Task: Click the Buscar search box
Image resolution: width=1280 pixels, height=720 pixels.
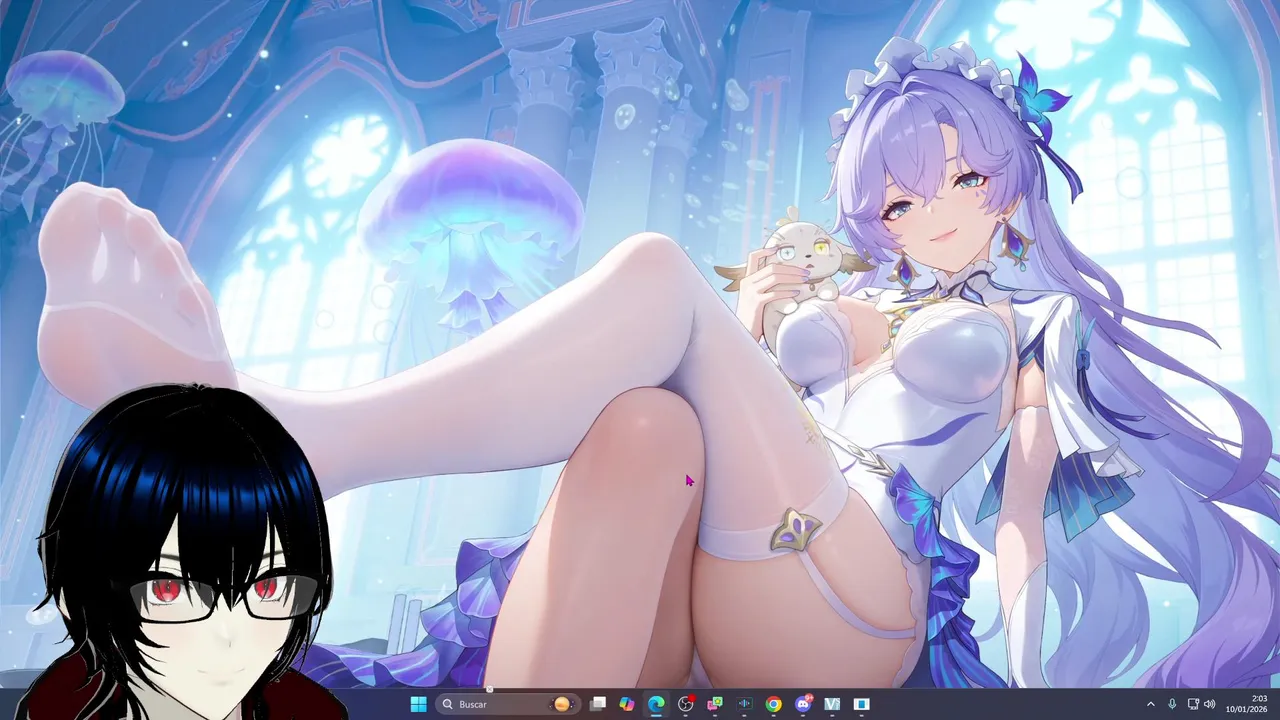Action: click(507, 704)
